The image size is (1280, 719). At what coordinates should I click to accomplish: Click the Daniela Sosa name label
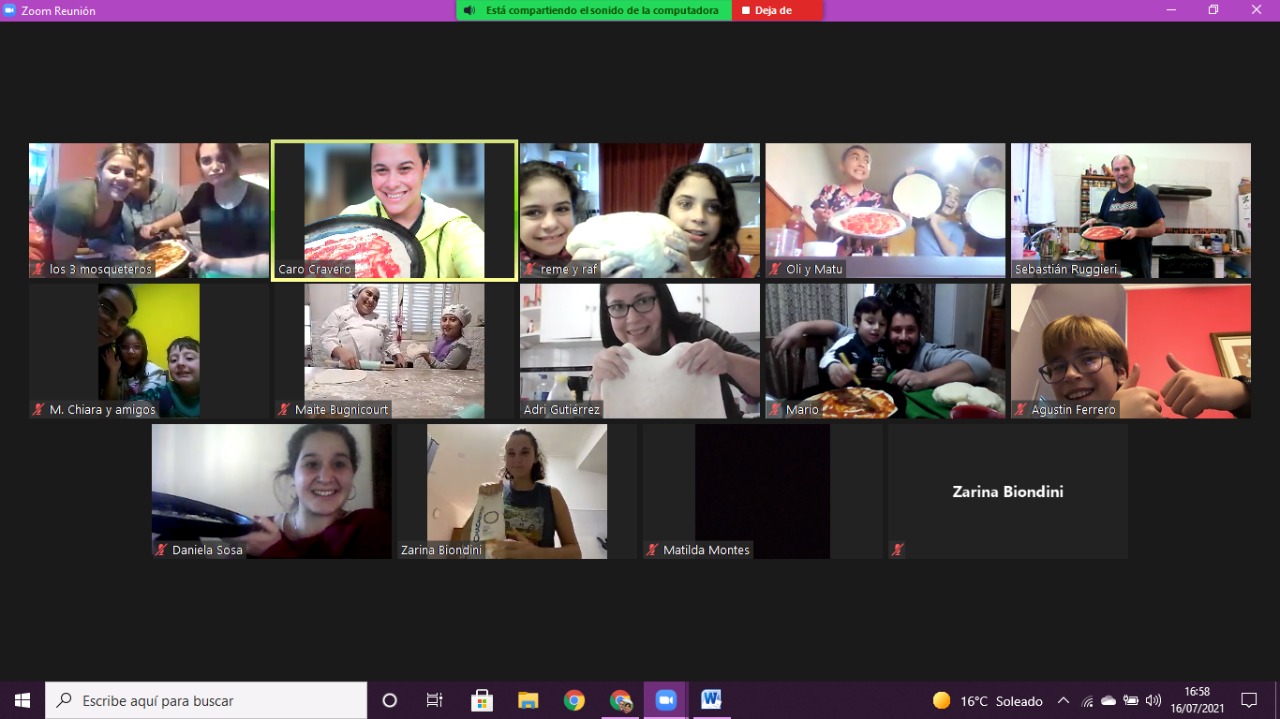[x=207, y=550]
